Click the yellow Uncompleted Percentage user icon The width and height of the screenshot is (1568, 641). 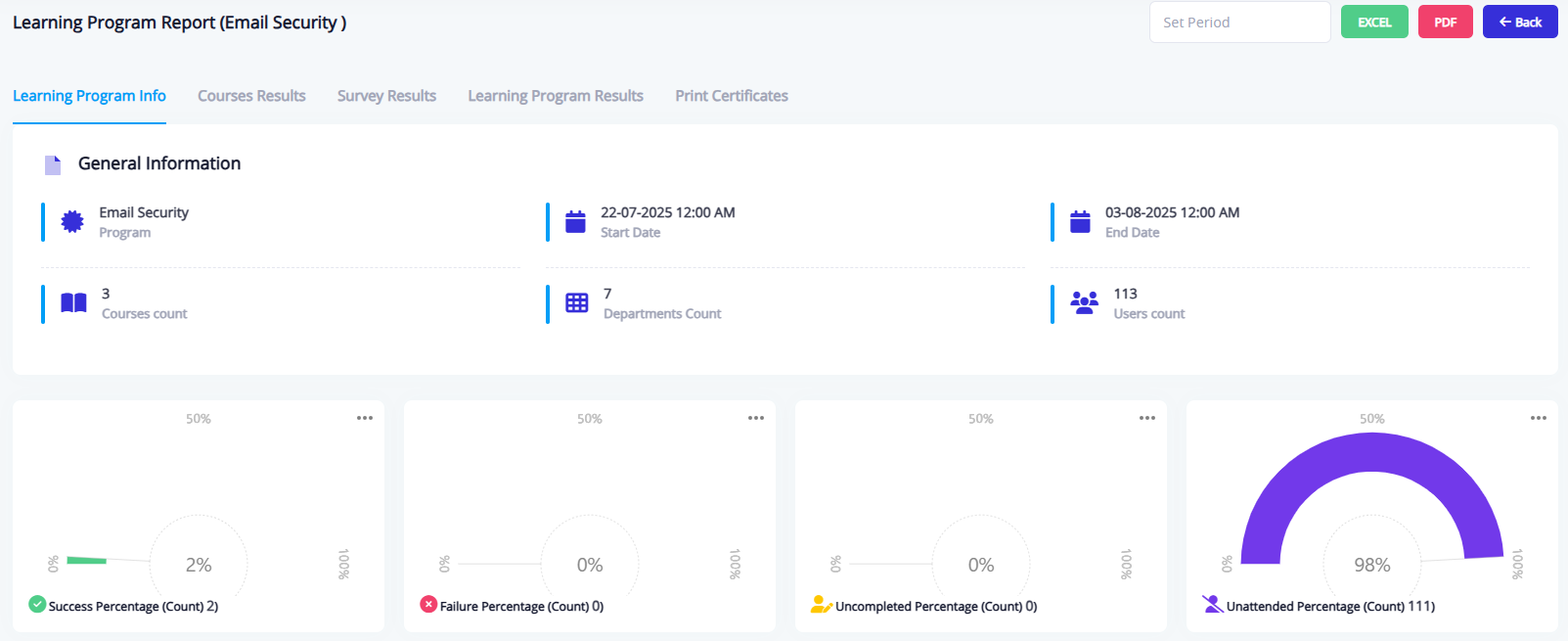(821, 605)
